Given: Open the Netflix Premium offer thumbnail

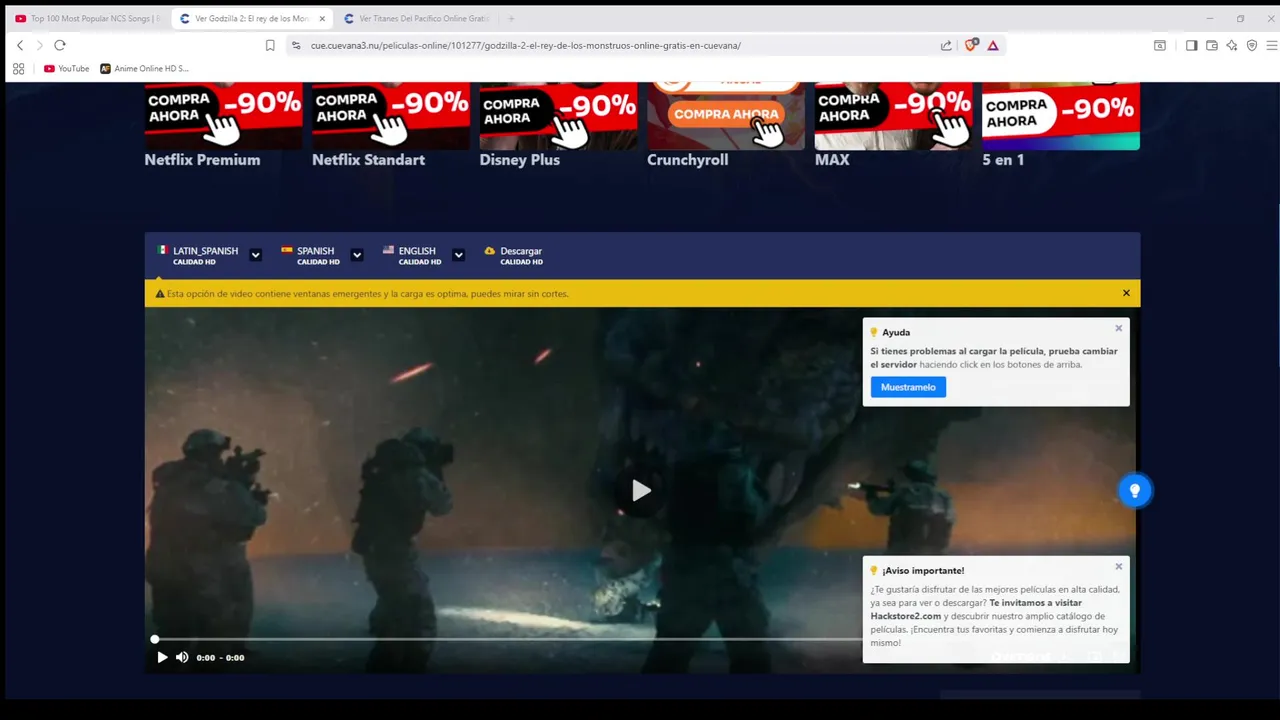Looking at the screenshot, I should point(223,116).
